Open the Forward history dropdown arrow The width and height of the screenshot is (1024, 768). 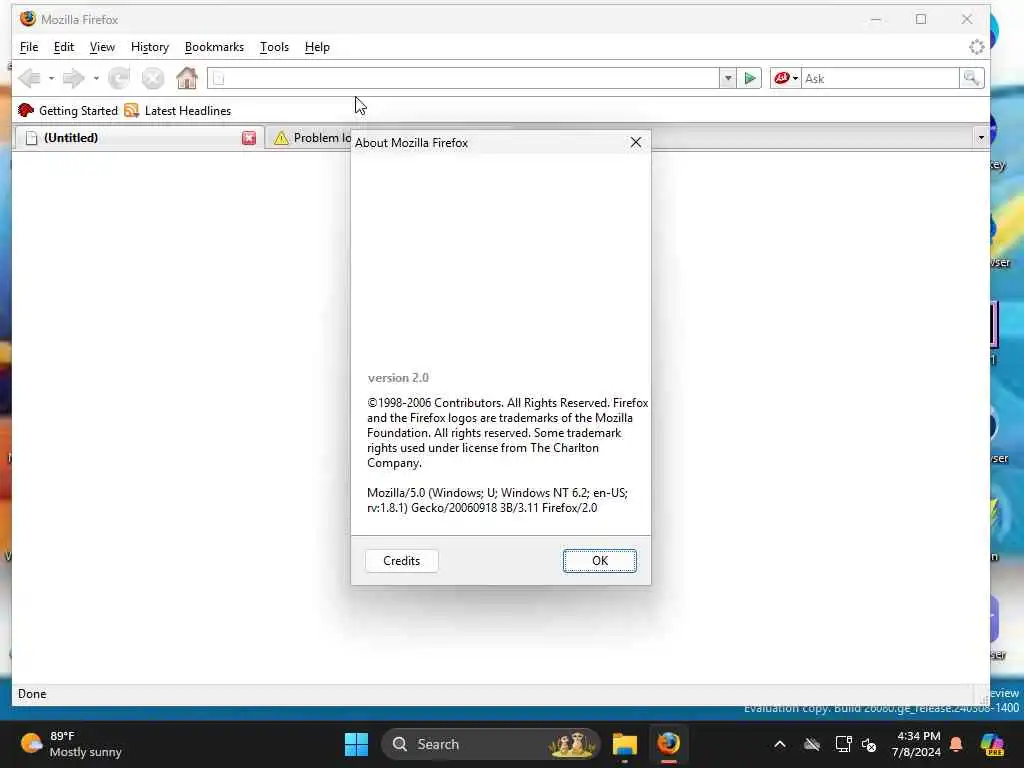(95, 78)
